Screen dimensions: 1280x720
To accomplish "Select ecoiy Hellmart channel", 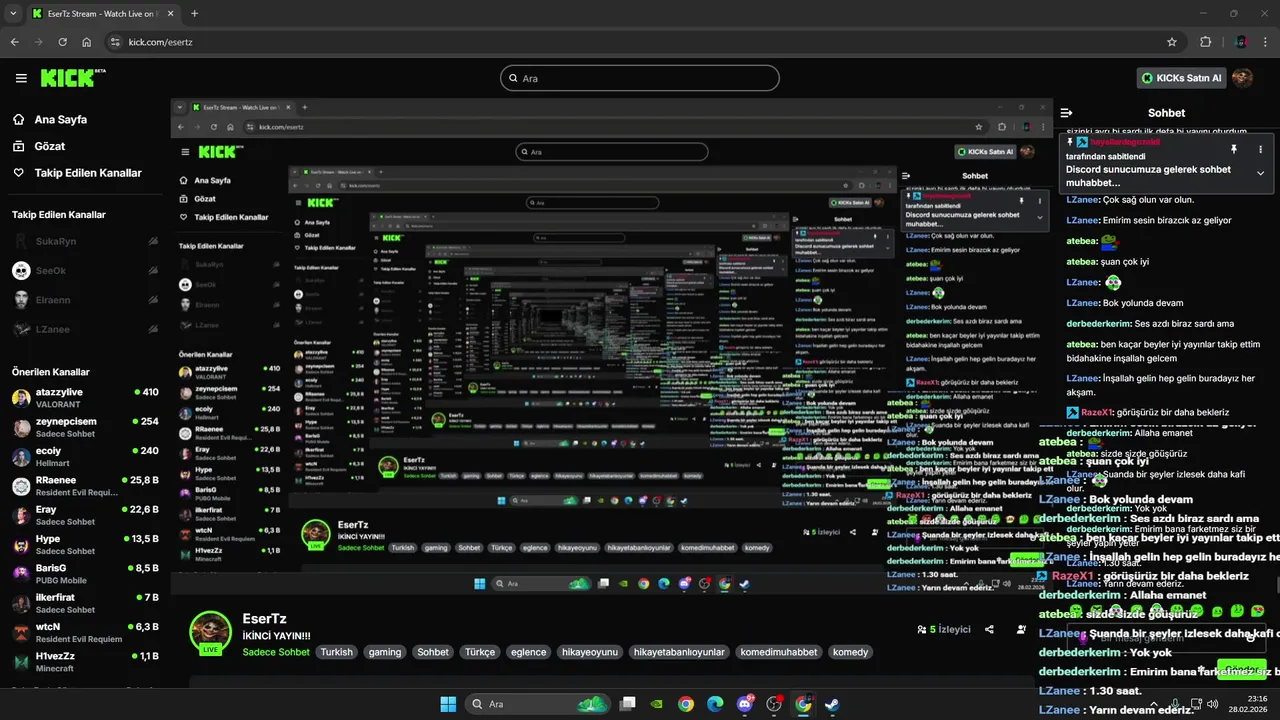I will [x=84, y=457].
